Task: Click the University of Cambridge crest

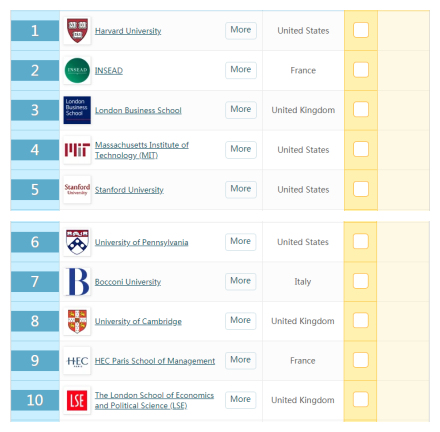Action: pos(77,321)
